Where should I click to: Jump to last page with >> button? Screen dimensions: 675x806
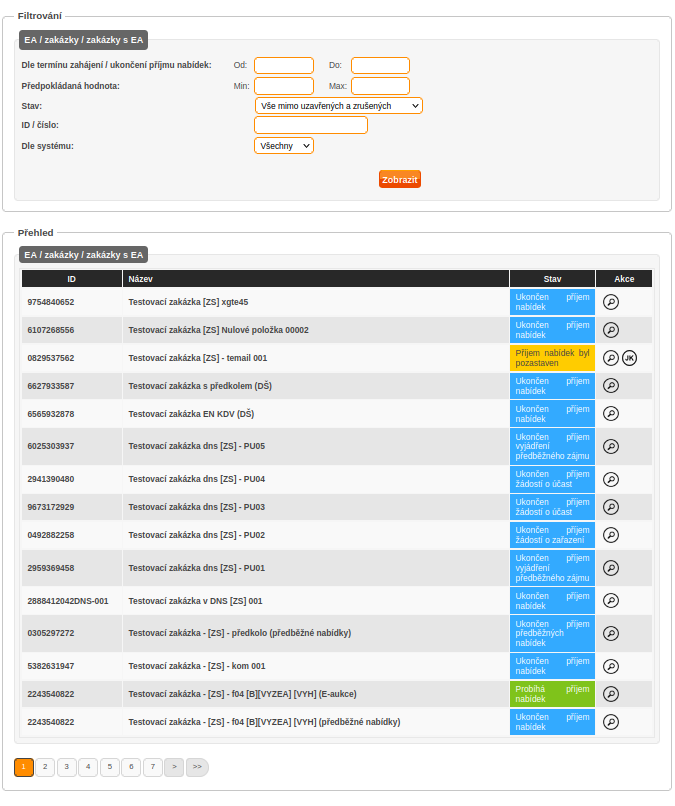click(197, 767)
